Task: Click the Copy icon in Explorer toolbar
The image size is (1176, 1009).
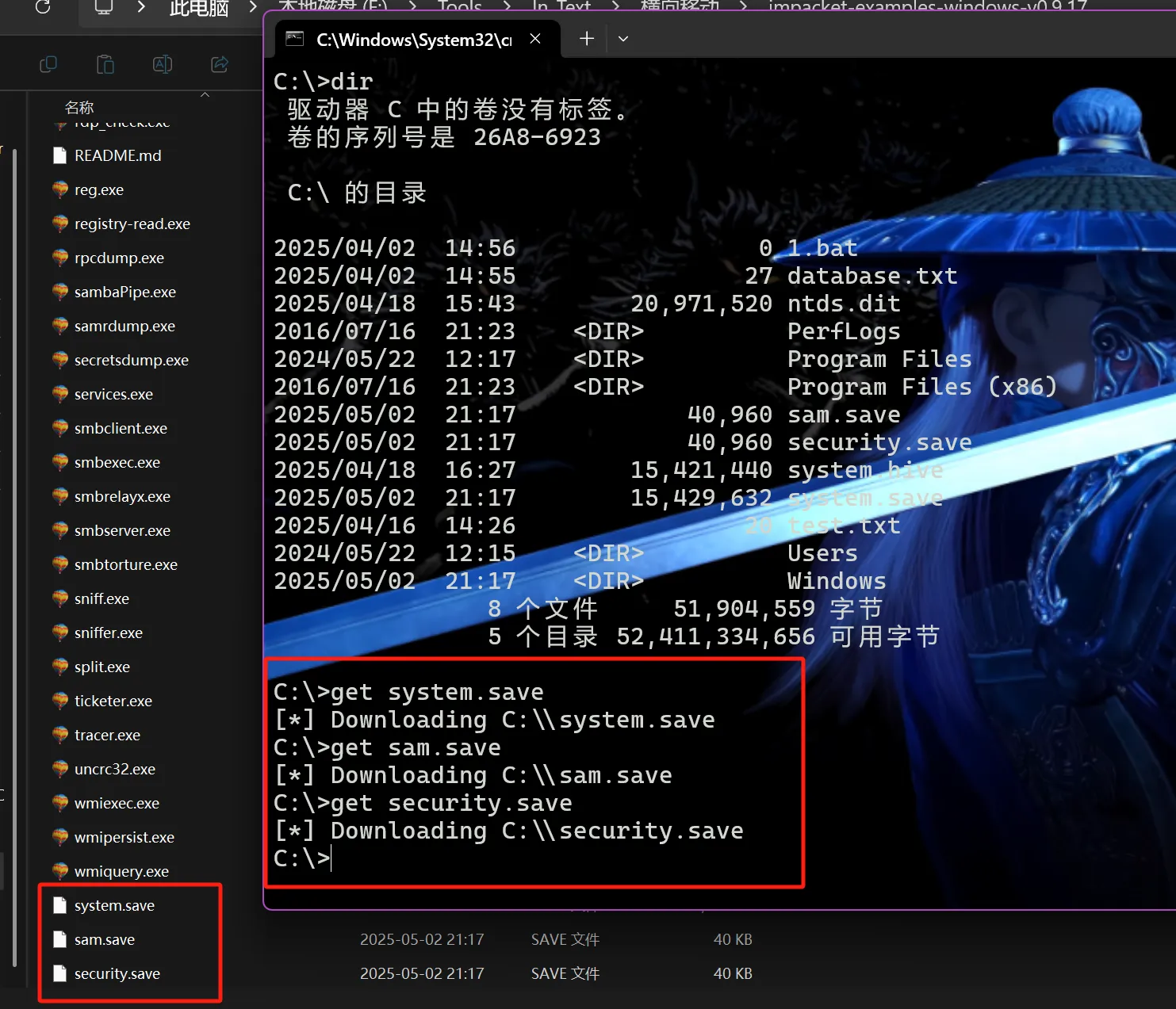Action: (x=48, y=64)
